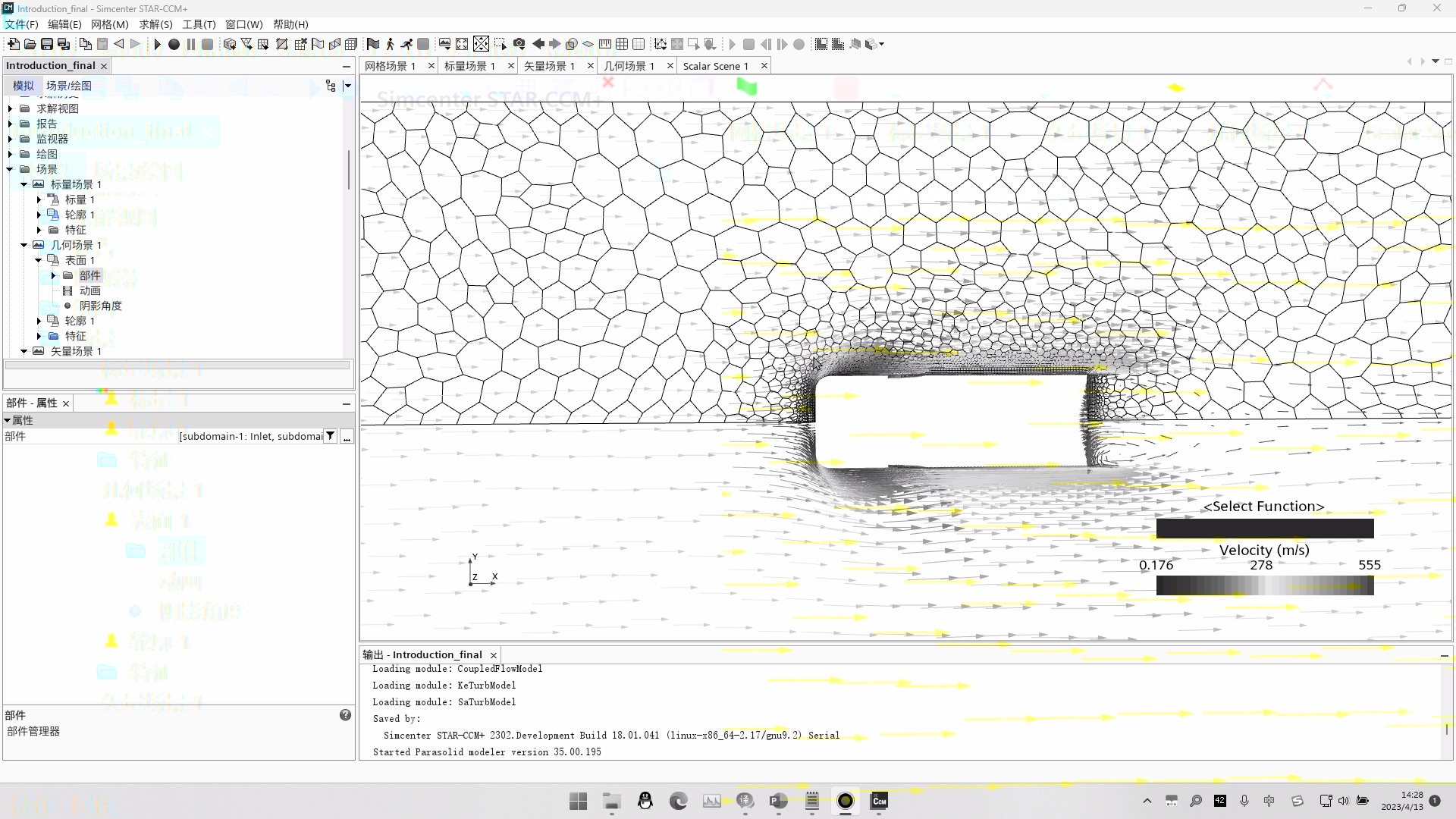Click the New Simulation toolbar icon
This screenshot has width=1456, height=819.
point(13,44)
